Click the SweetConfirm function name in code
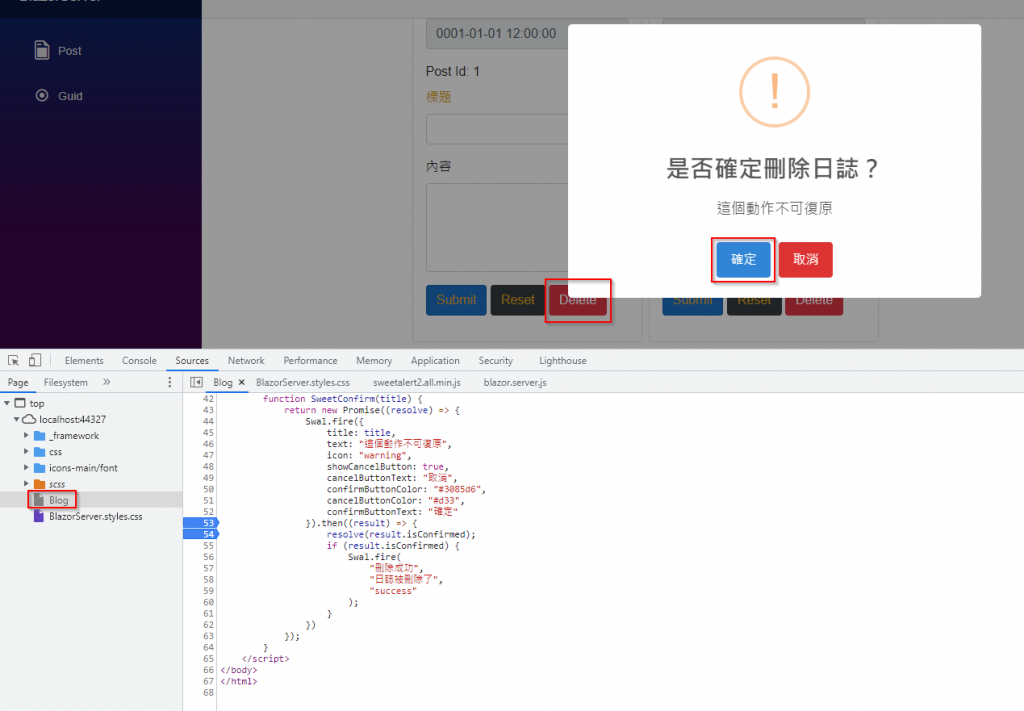 [342, 399]
